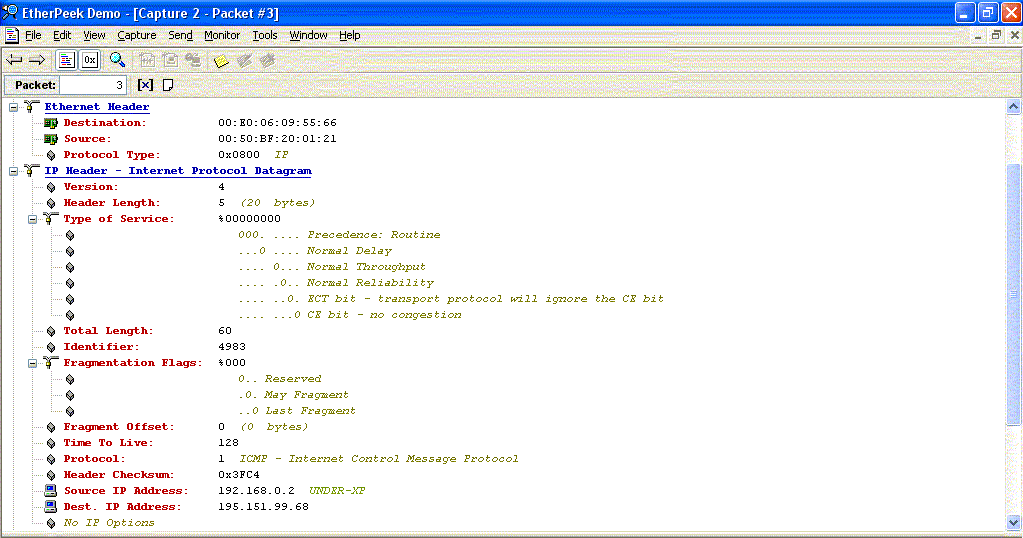Viewport: 1023px width, 538px height.
Task: Select the Source MAC value 00:50:BF:20:01:21
Action: coord(277,139)
